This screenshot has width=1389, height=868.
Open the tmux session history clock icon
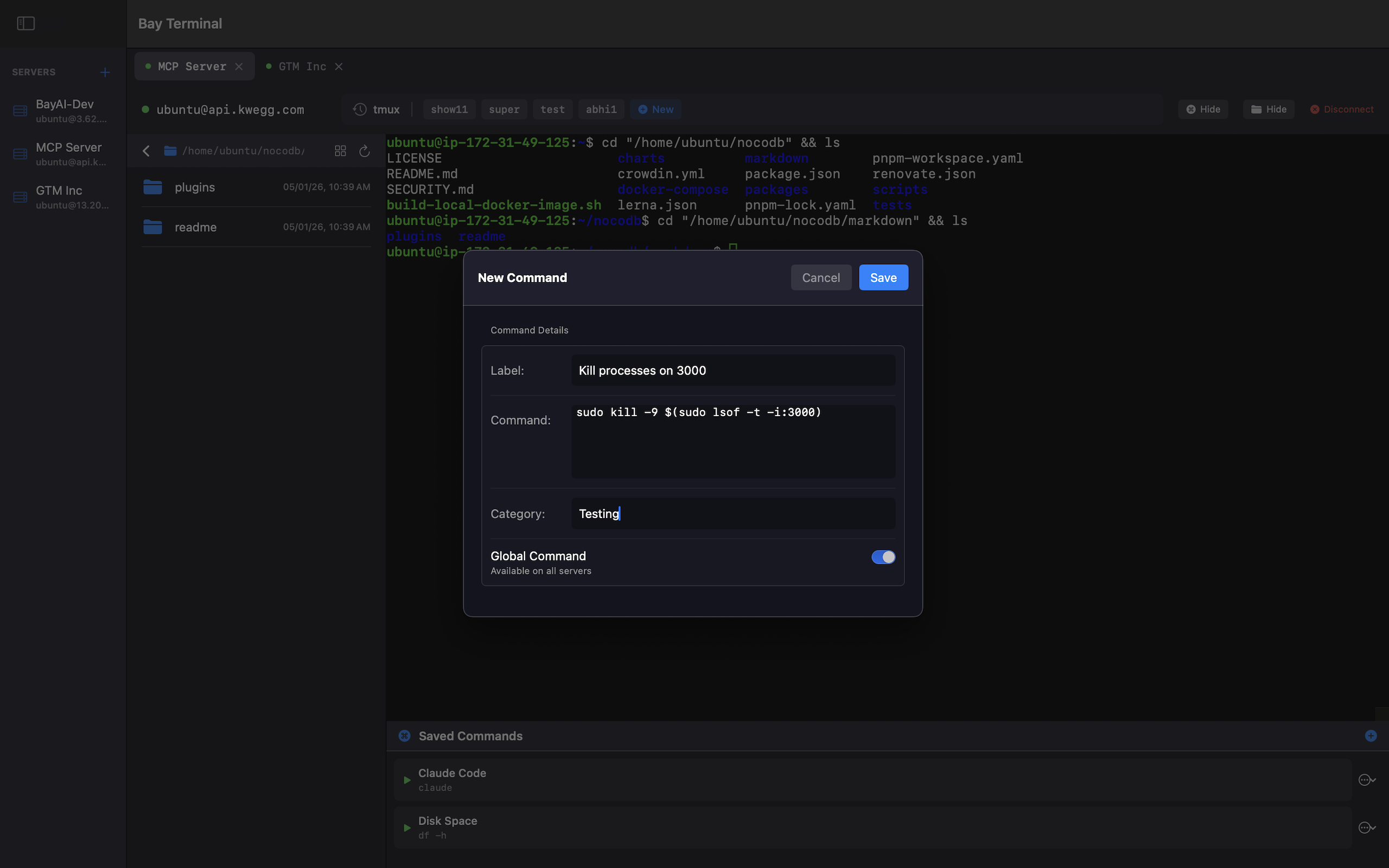359,109
